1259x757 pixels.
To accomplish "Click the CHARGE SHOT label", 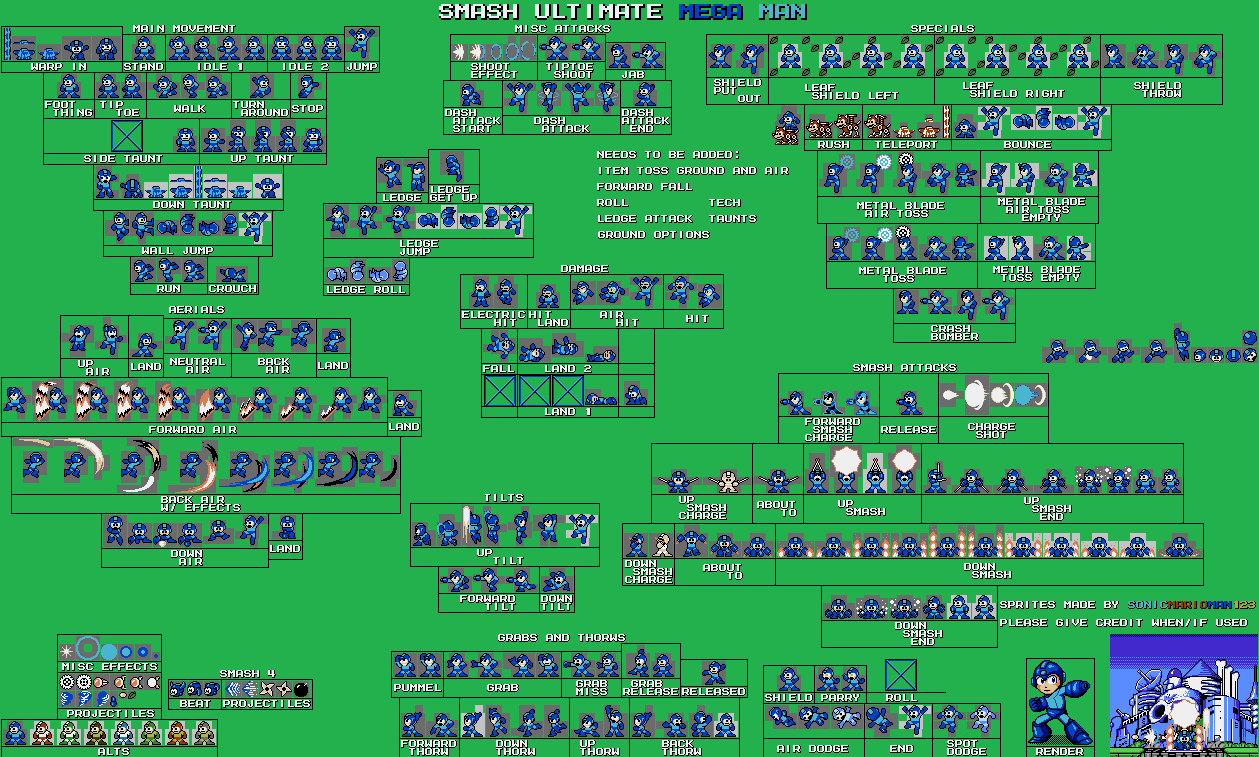I will (992, 430).
